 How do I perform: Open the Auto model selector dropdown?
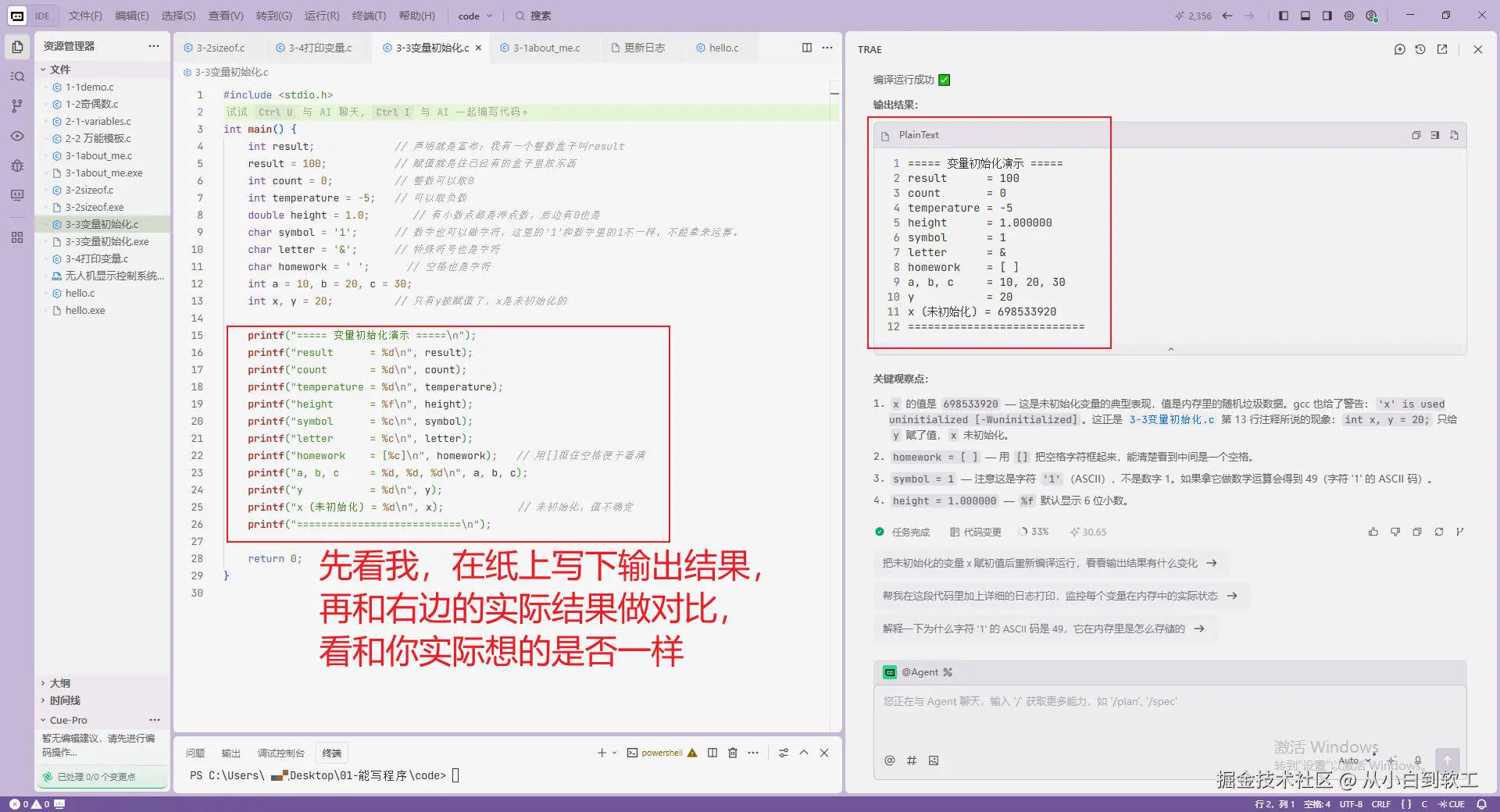coord(1354,760)
